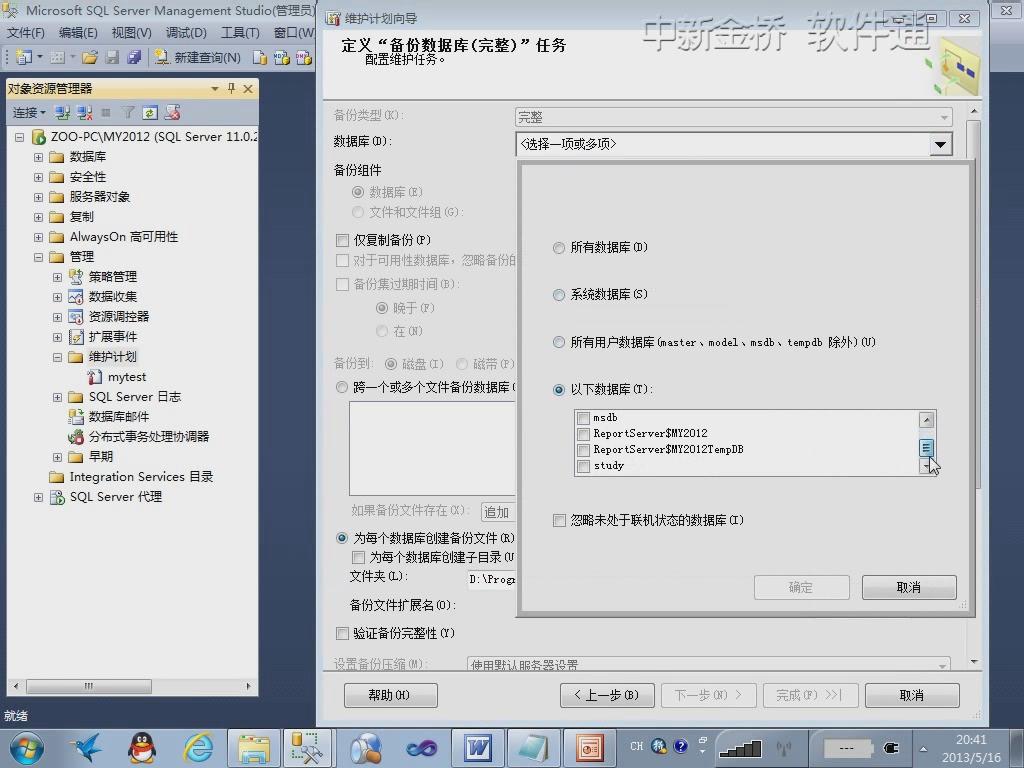Open the 连接 connect dropdown
The width and height of the screenshot is (1024, 768).
(29, 113)
